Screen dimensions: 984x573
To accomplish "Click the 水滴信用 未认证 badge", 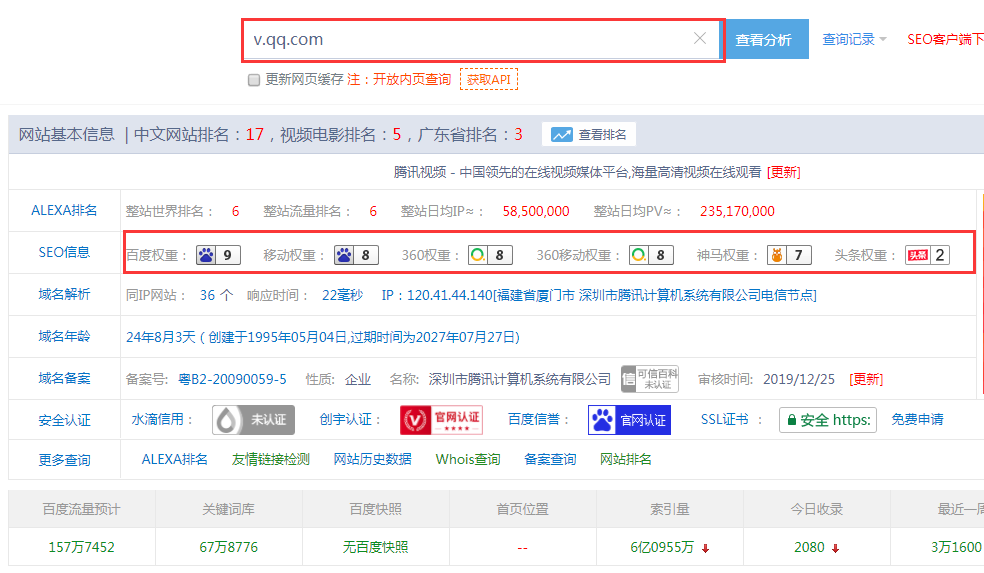I will point(253,420).
